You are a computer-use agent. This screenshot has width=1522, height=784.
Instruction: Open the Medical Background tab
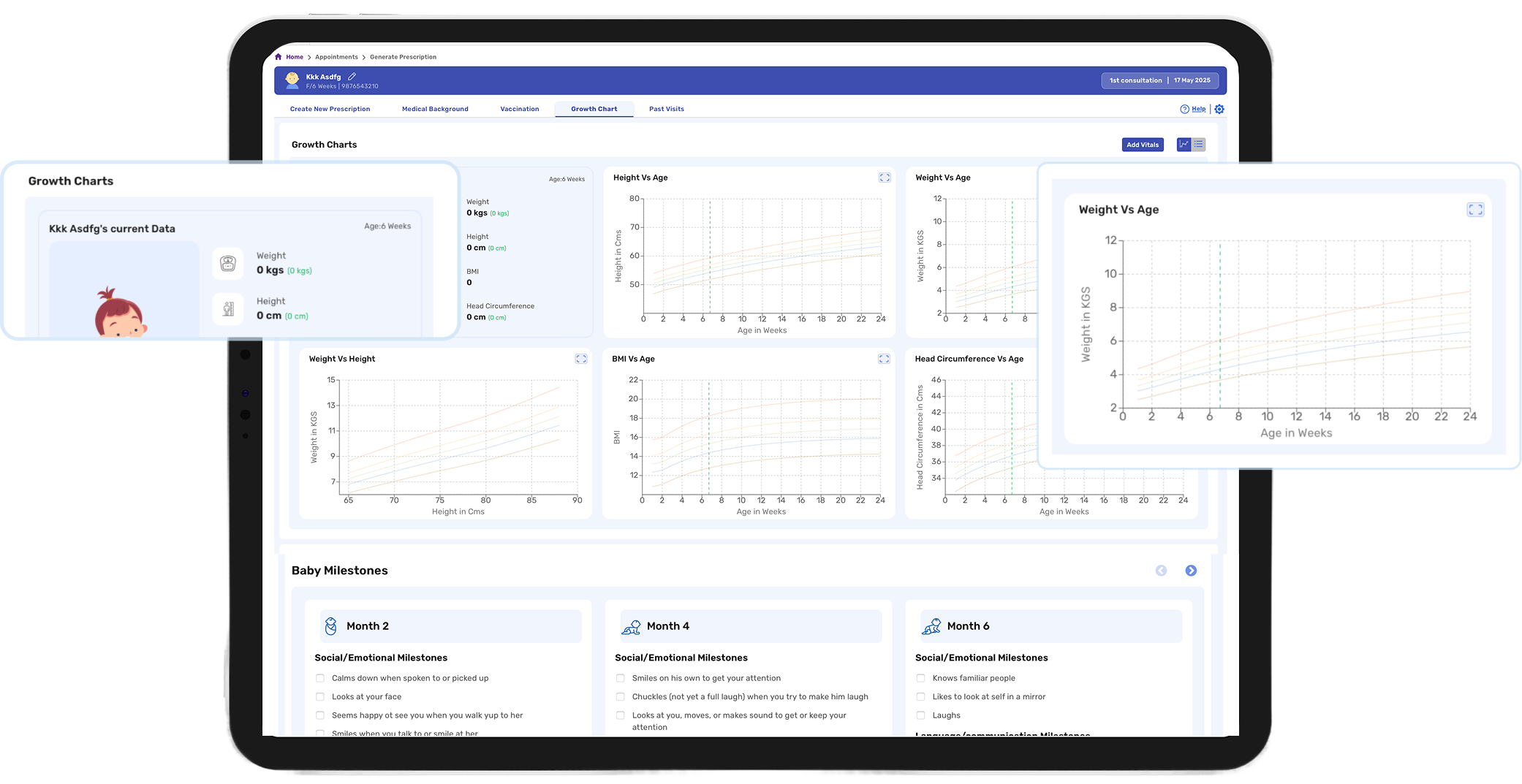pos(435,109)
